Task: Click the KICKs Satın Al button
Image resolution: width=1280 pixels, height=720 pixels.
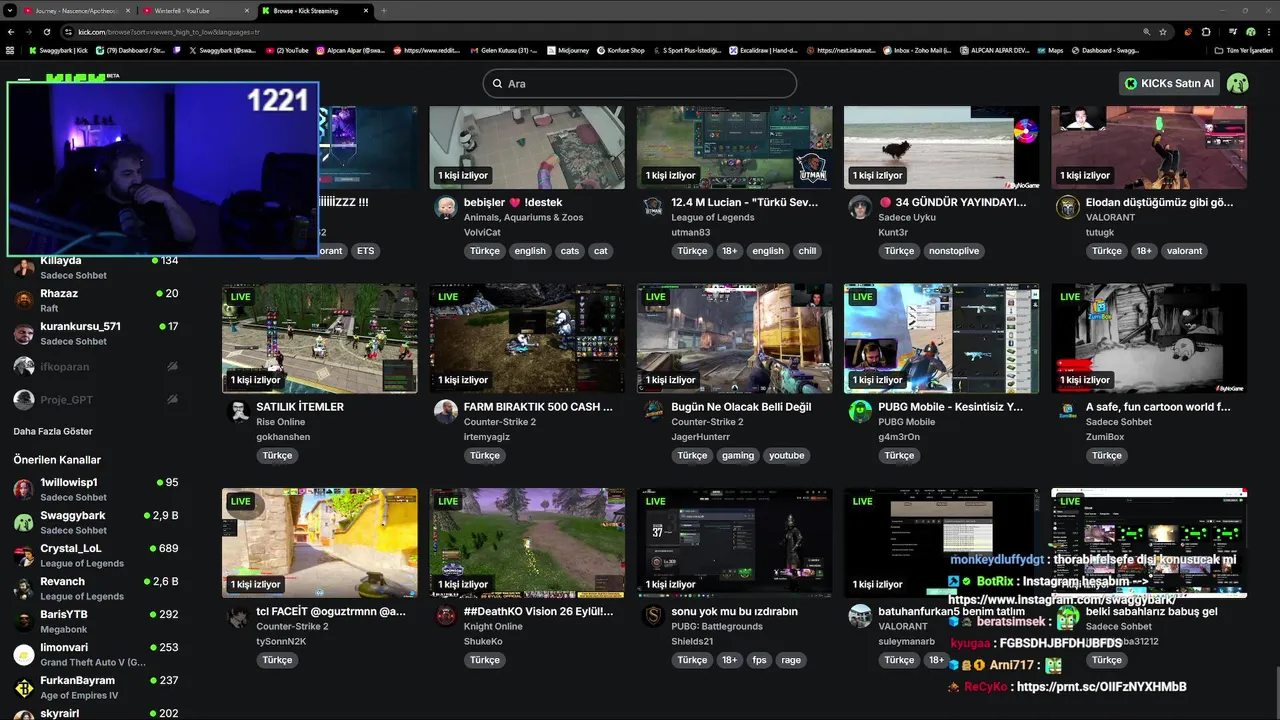Action: pos(1169,84)
